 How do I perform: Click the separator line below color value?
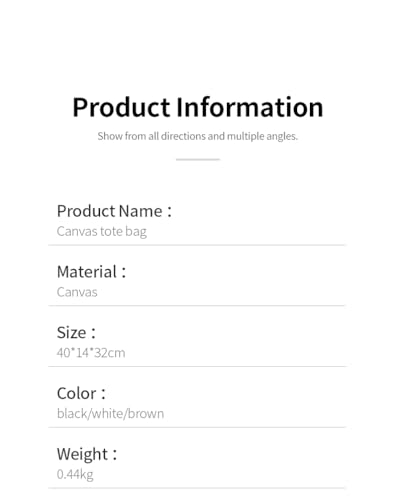click(x=197, y=427)
